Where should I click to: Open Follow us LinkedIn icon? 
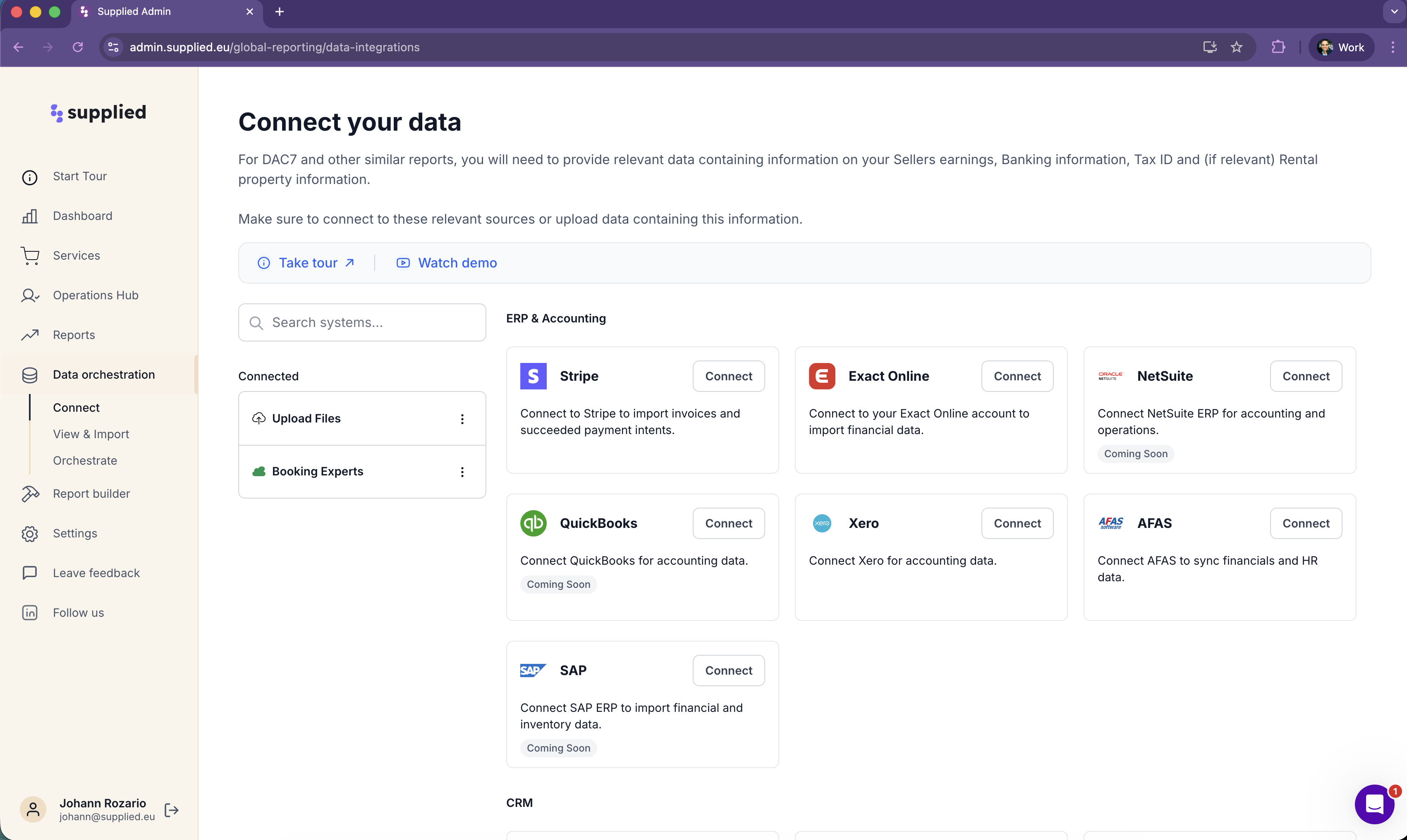30,613
